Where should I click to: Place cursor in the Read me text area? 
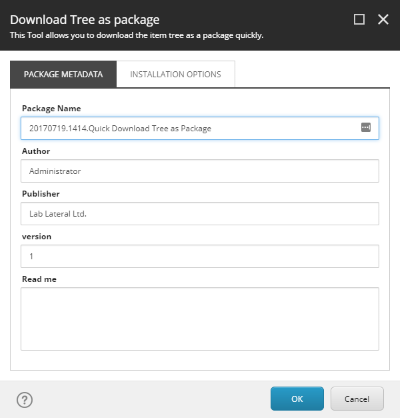pos(200,319)
